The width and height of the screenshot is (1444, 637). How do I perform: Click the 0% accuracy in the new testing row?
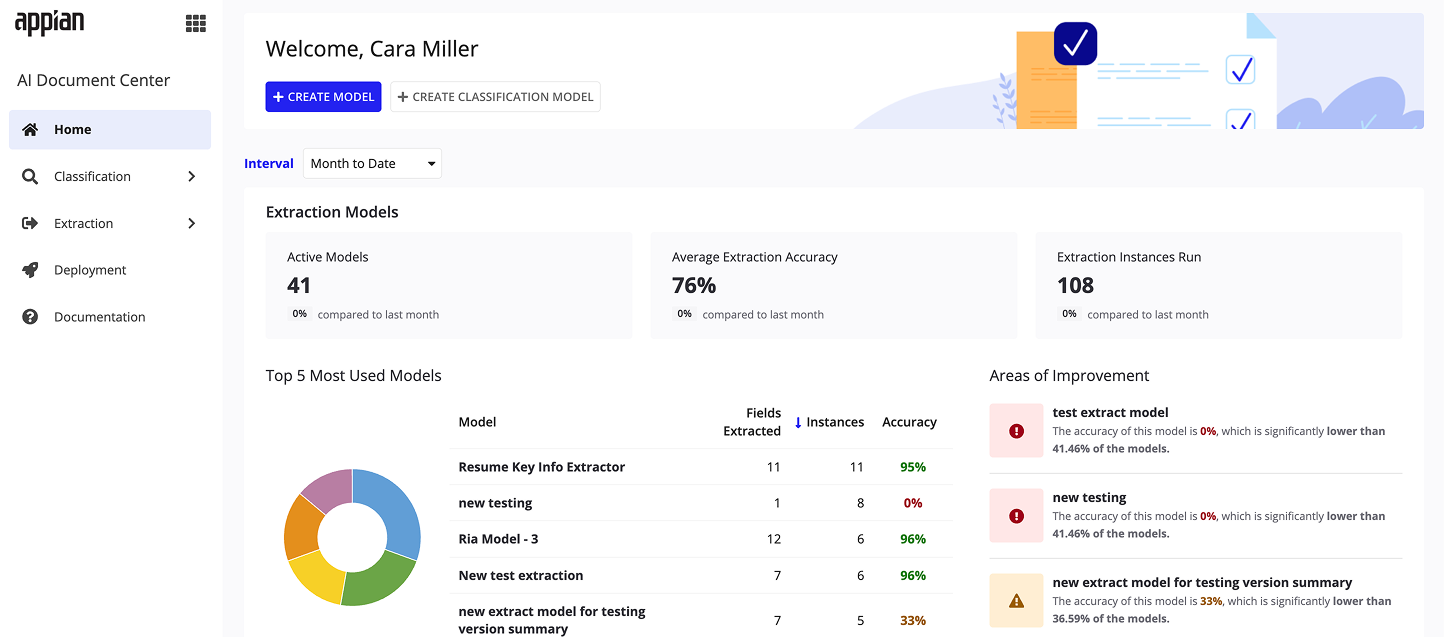point(913,503)
